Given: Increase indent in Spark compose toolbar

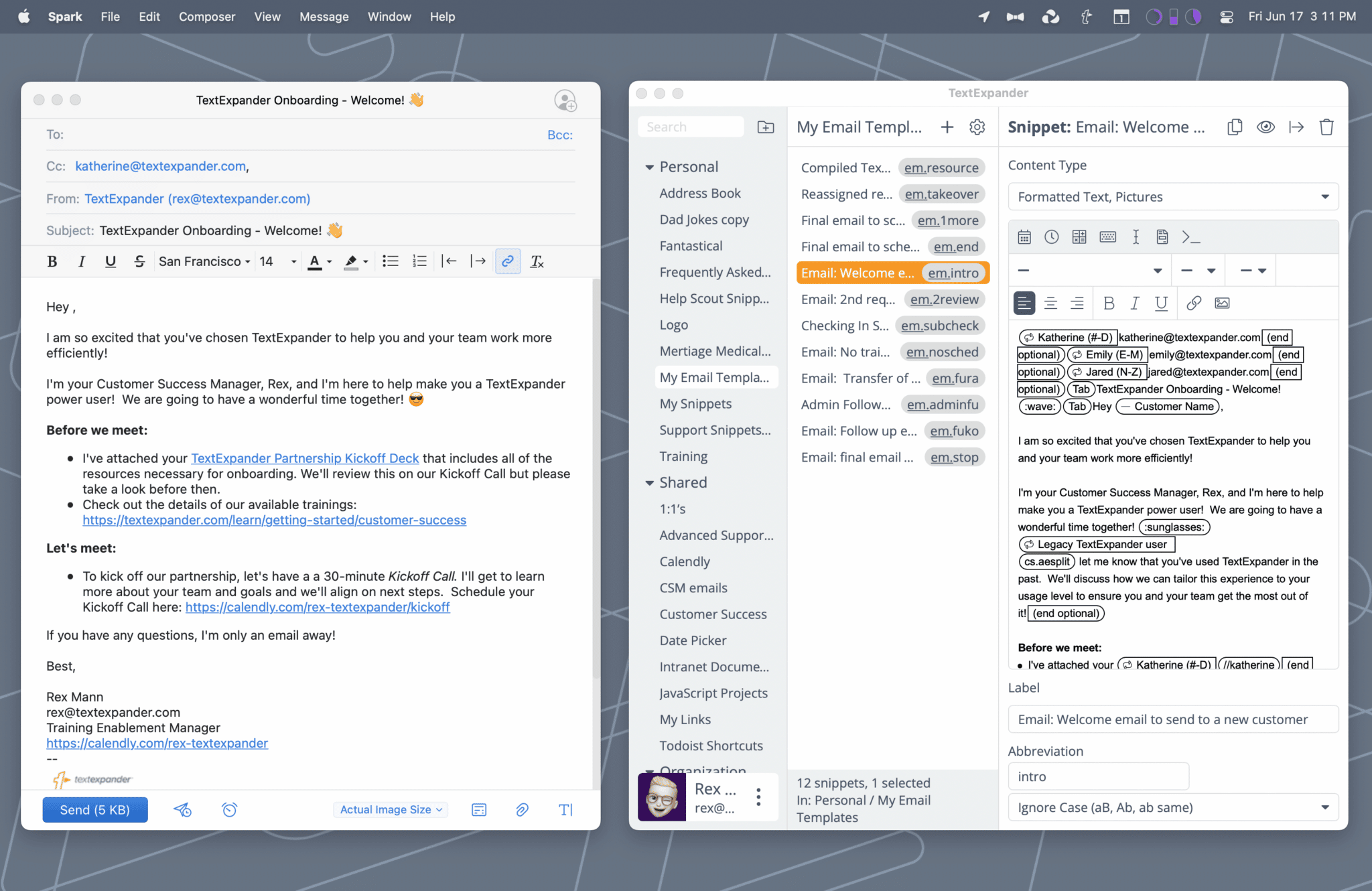Looking at the screenshot, I should click(x=478, y=261).
